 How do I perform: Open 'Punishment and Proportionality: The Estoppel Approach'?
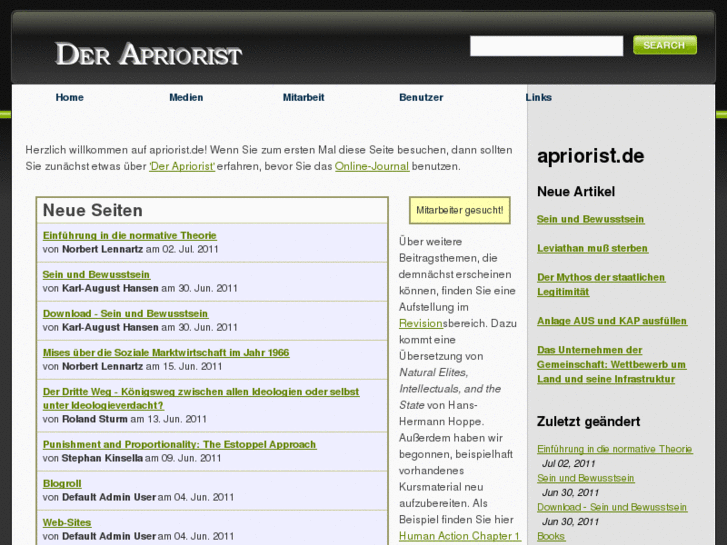coord(179,444)
